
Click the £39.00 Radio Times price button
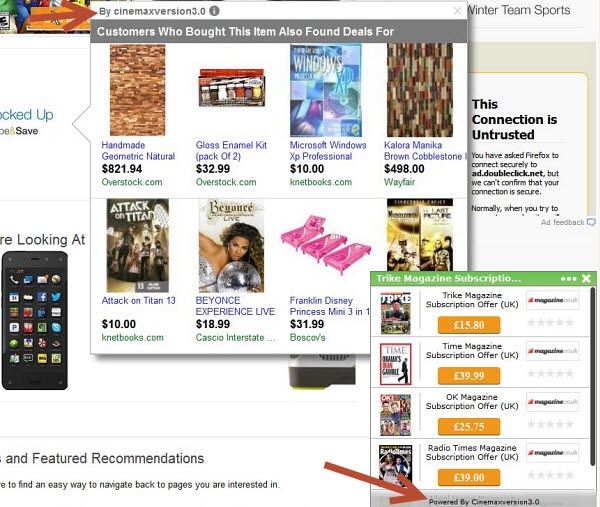(x=469, y=478)
